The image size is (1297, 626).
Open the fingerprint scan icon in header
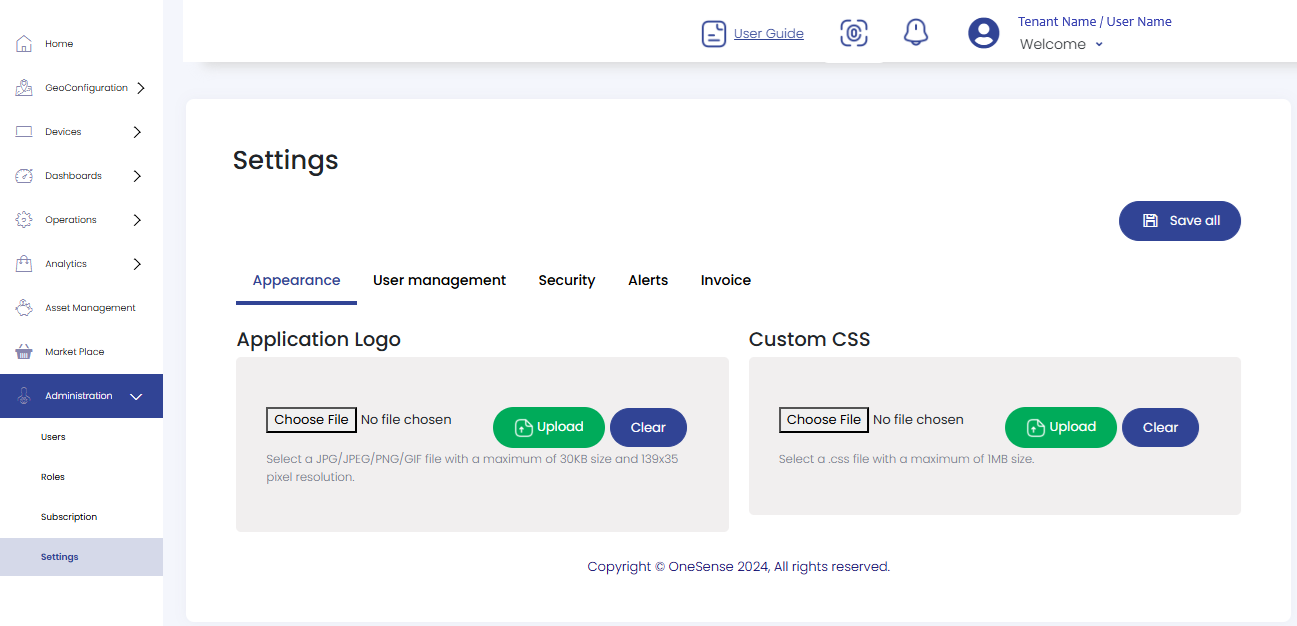[853, 33]
